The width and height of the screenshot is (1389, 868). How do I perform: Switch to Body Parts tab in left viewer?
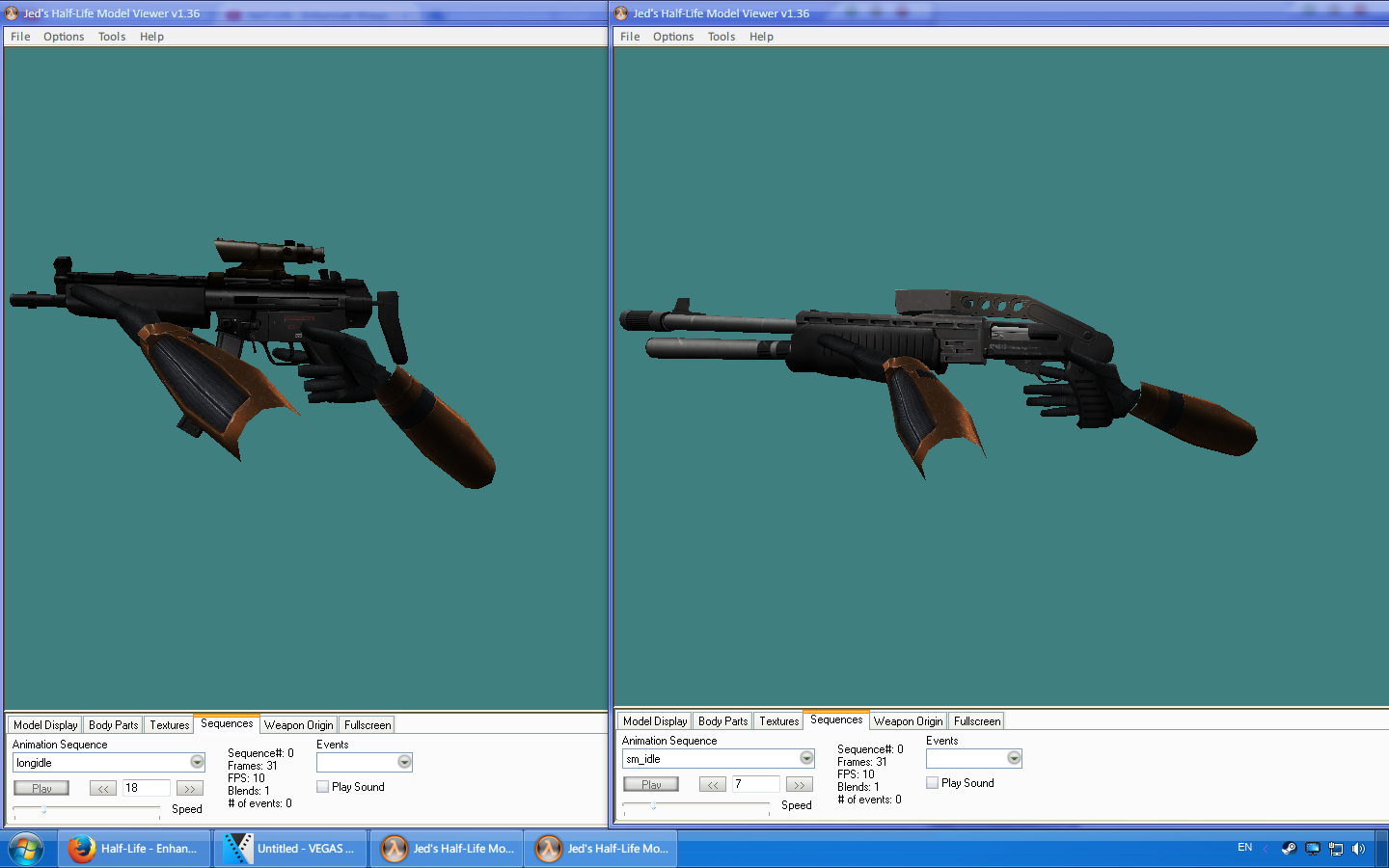(113, 725)
